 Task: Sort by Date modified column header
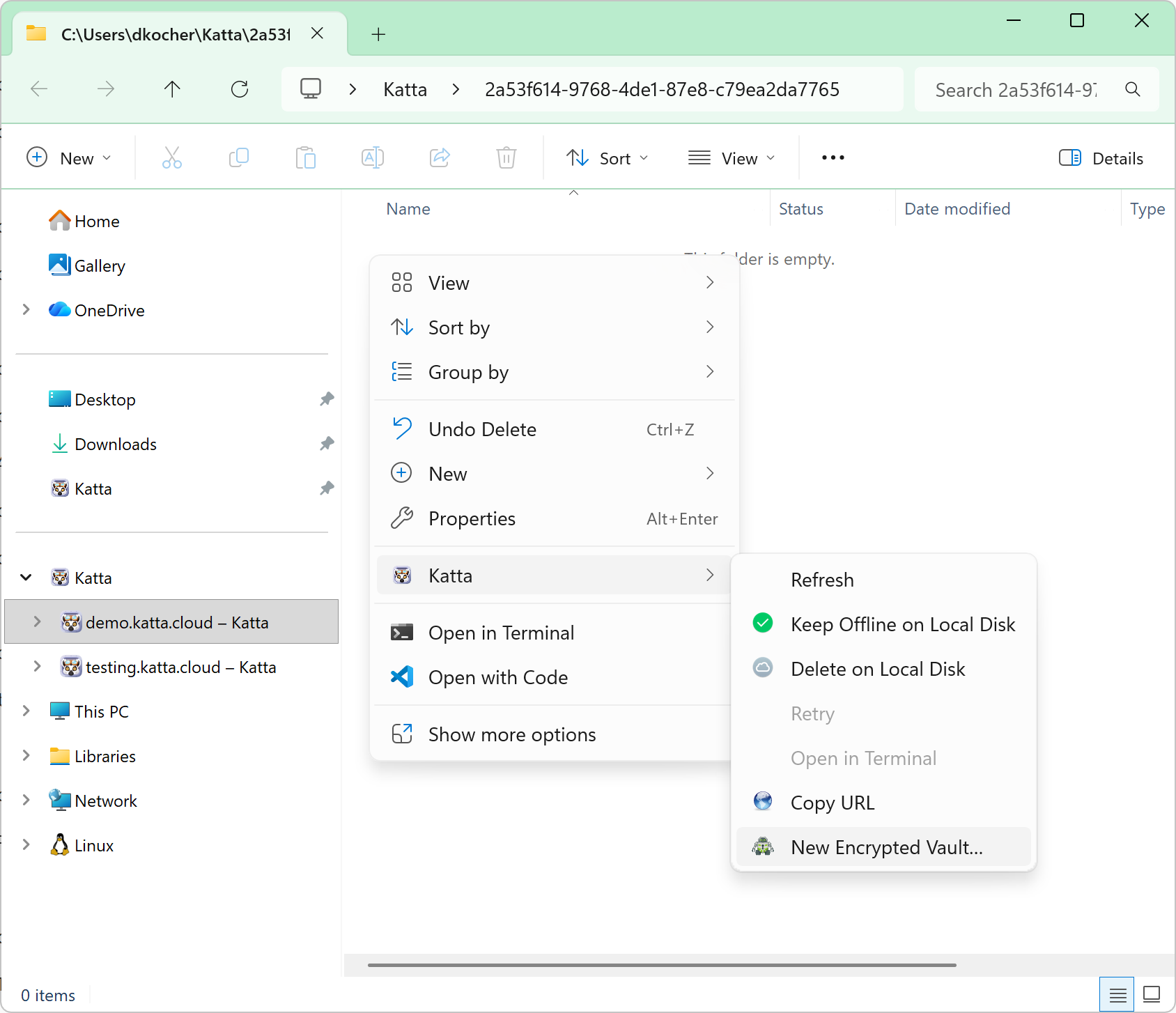click(957, 208)
